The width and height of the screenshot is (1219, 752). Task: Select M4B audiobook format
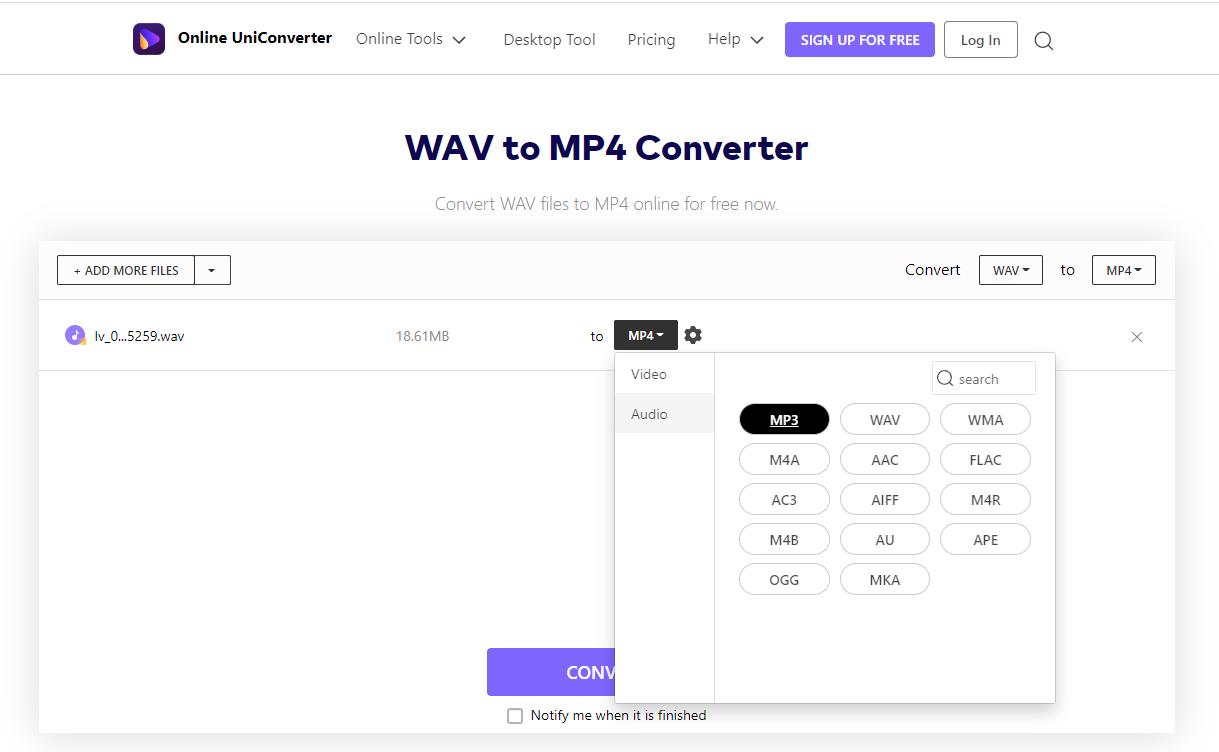tap(784, 540)
